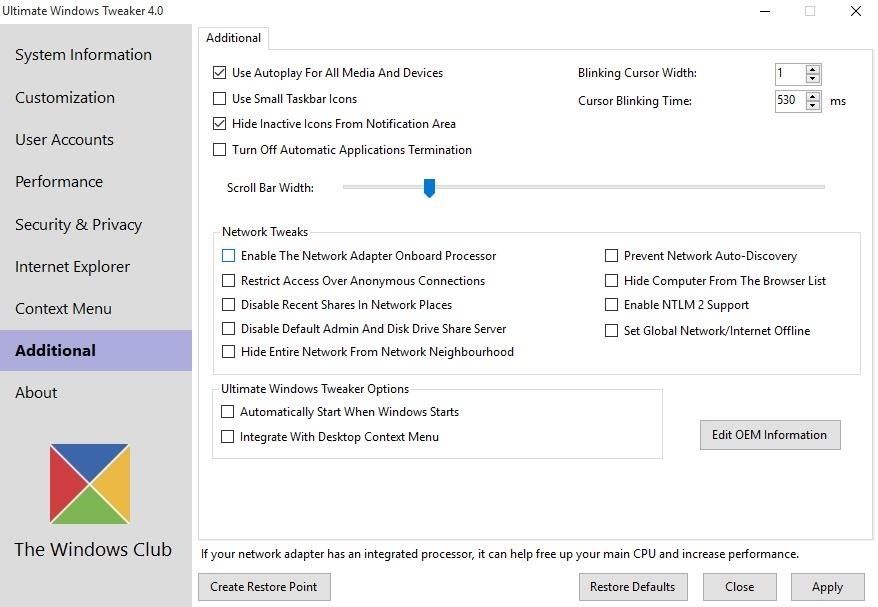Open System Information section
Image resolution: width=878 pixels, height=607 pixels.
tap(83, 55)
